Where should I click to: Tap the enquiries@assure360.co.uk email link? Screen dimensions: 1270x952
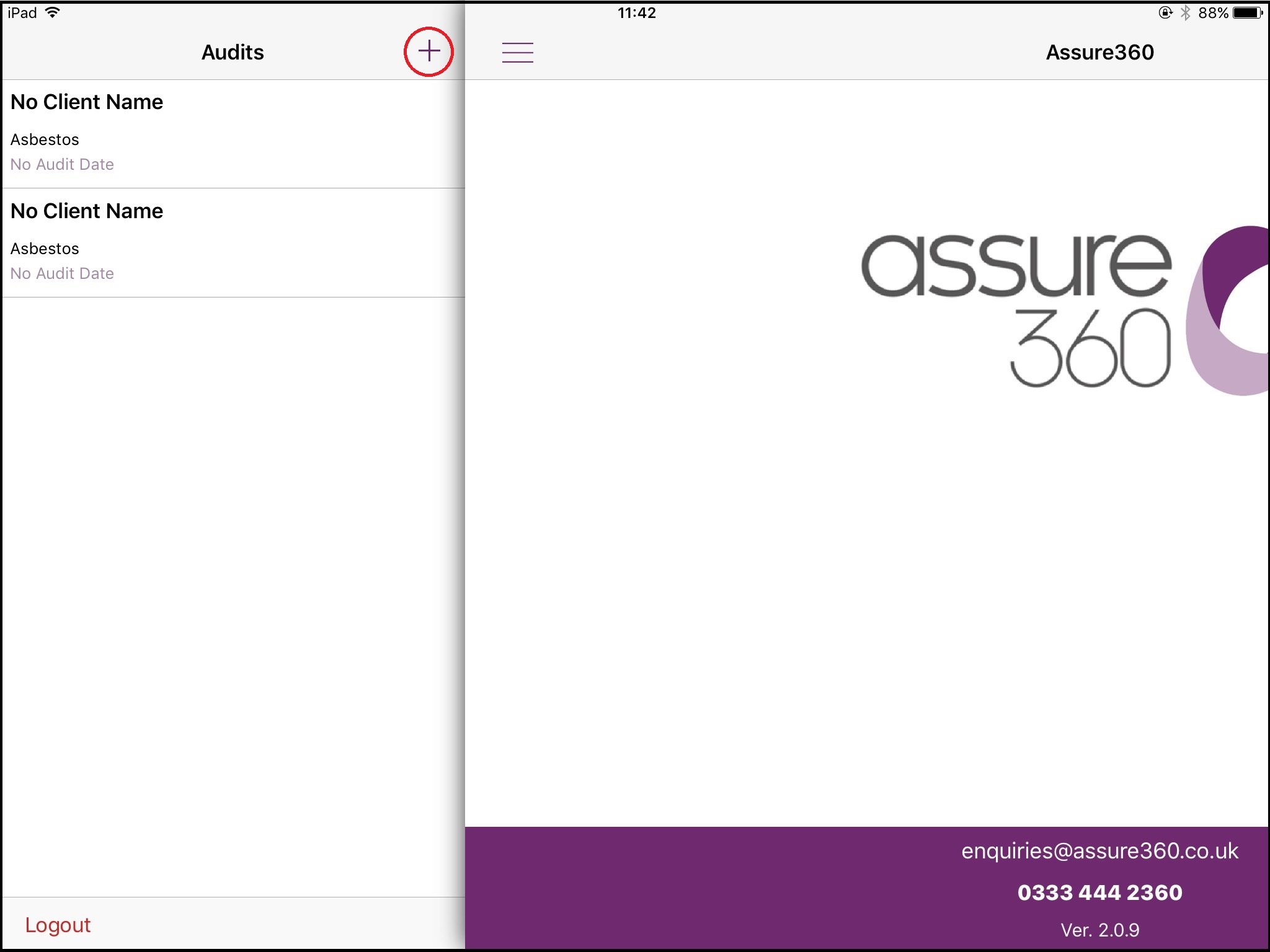pyautogui.click(x=1099, y=851)
